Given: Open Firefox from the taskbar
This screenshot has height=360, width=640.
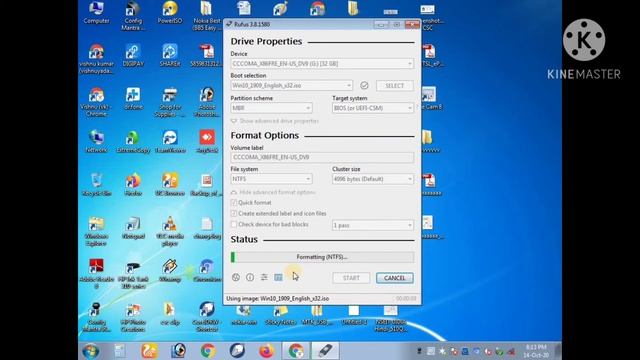Looking at the screenshot, I should pos(267,351).
